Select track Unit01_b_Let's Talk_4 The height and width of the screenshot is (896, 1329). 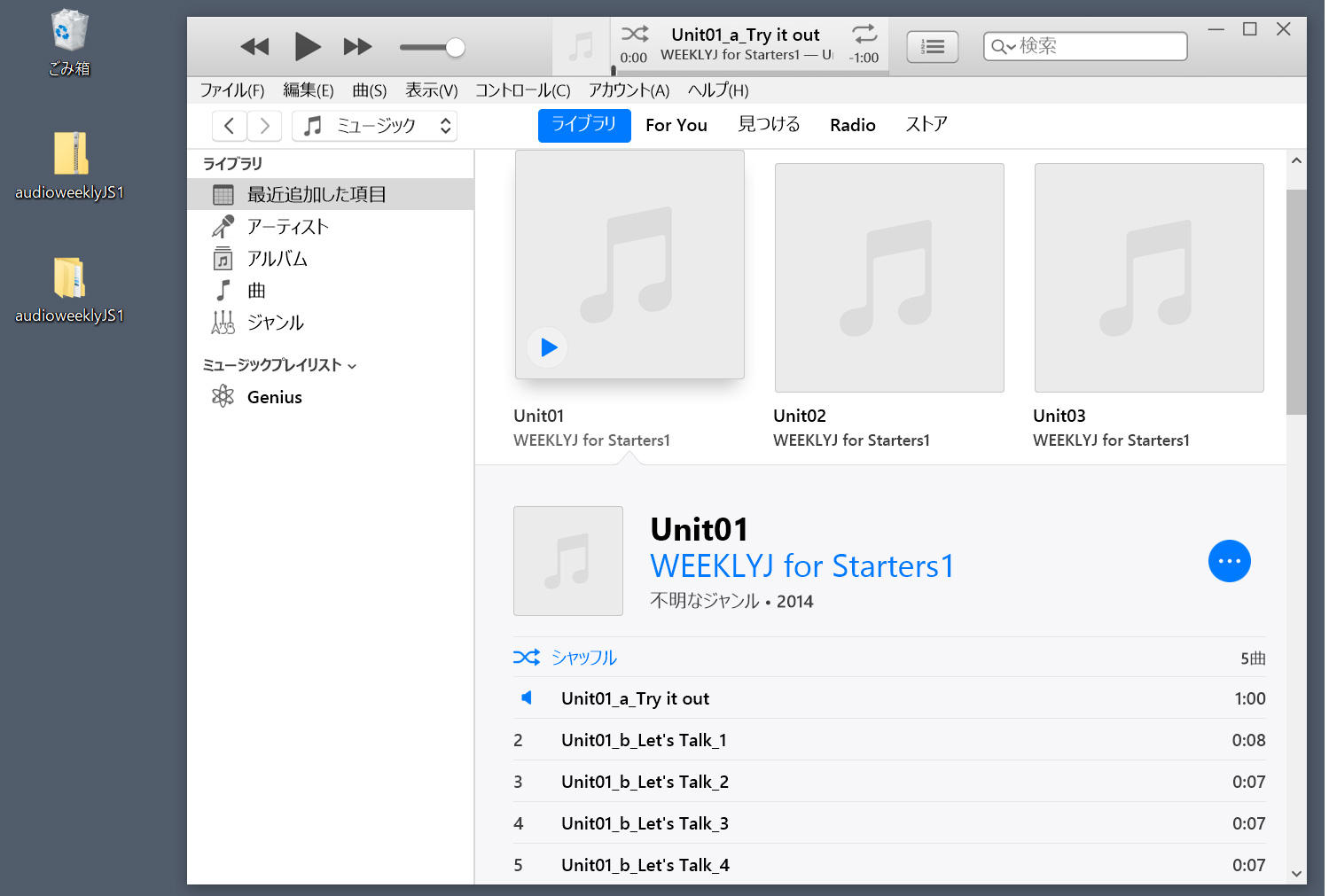[889, 865]
